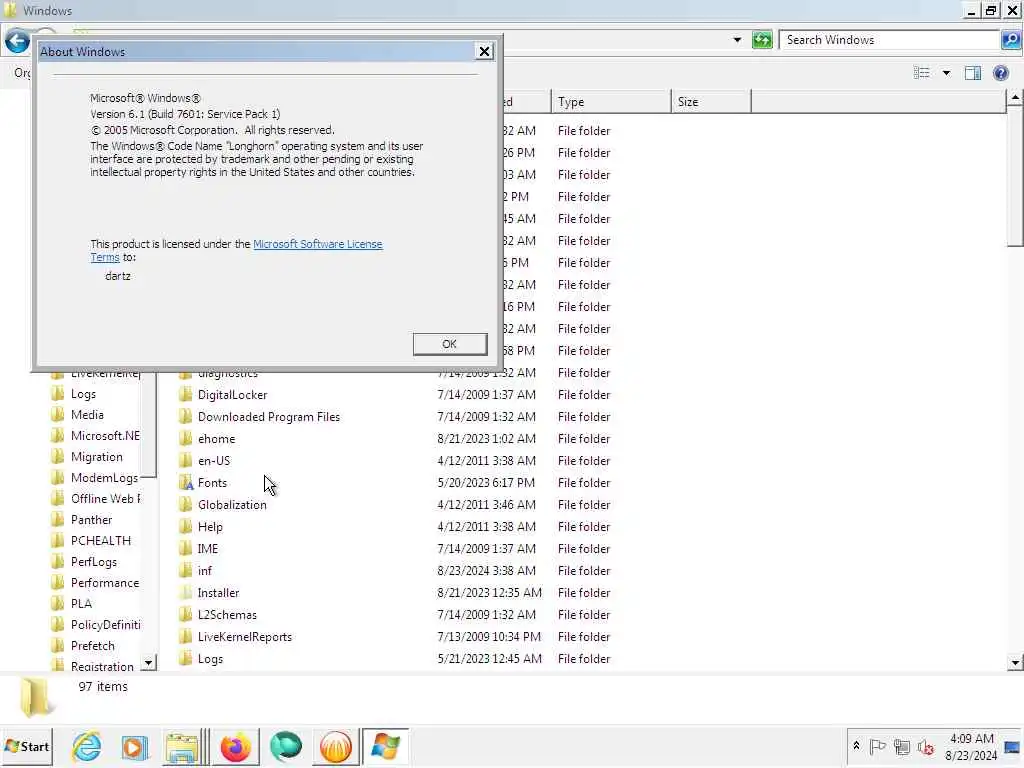The width and height of the screenshot is (1024, 768).
Task: Click the 7/14/2009 1:37 AM DigitalLocker date
Action: click(487, 394)
